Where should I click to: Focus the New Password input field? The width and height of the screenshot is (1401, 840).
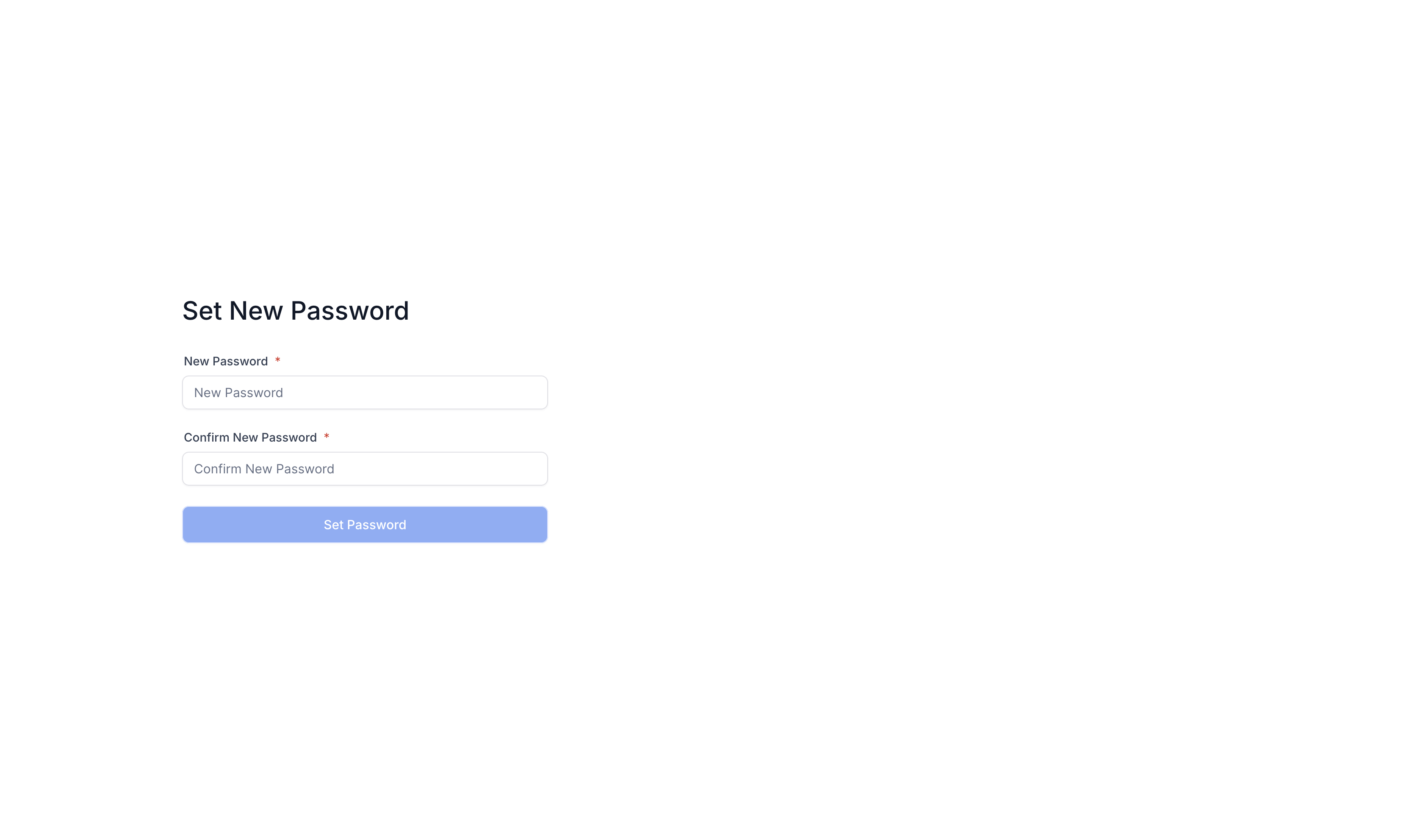point(365,392)
